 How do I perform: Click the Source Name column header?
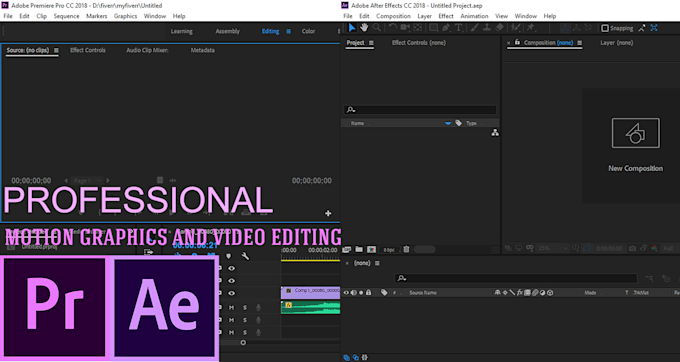pyautogui.click(x=423, y=293)
